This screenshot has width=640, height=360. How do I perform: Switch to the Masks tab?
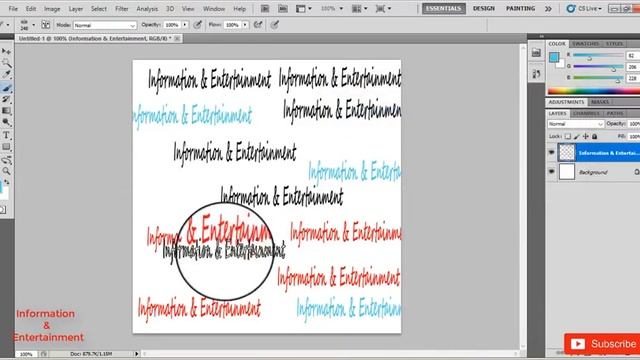click(600, 102)
